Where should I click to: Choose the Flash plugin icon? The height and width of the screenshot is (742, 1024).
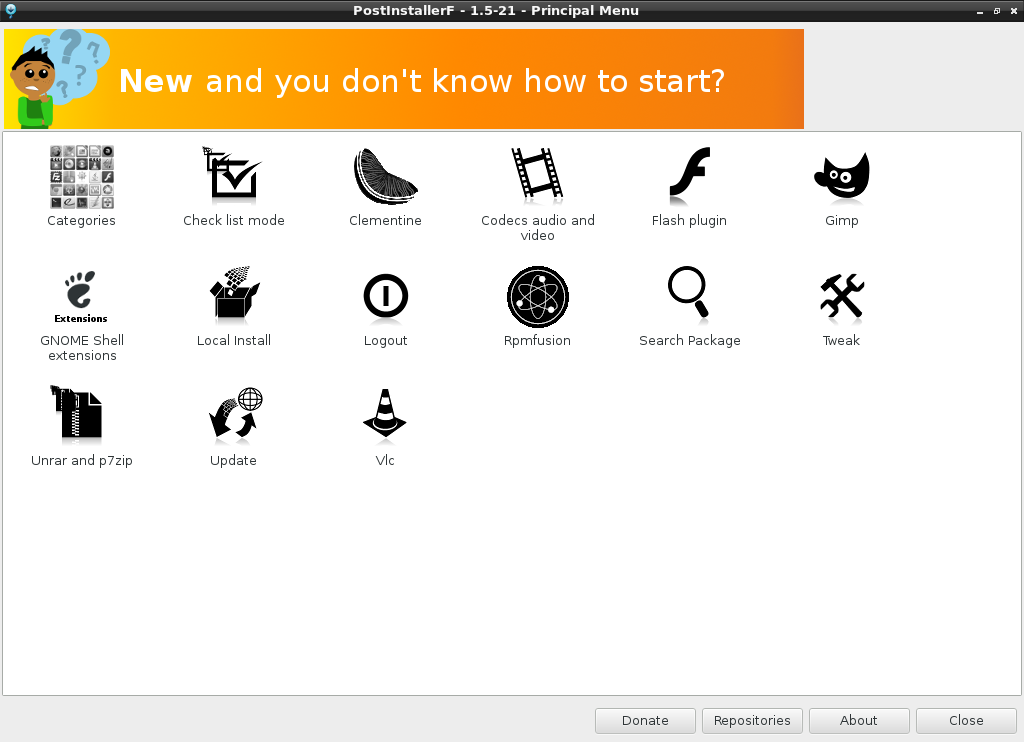[x=690, y=175]
